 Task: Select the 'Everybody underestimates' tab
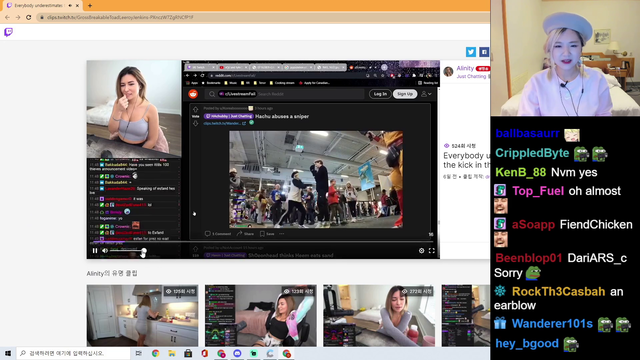pyautogui.click(x=41, y=6)
